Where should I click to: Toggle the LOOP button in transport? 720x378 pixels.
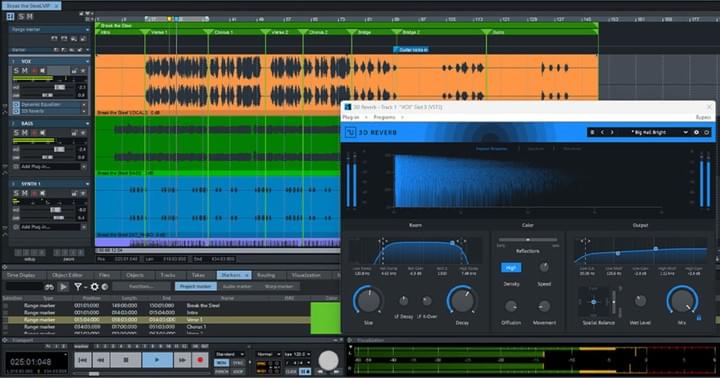(x=238, y=371)
